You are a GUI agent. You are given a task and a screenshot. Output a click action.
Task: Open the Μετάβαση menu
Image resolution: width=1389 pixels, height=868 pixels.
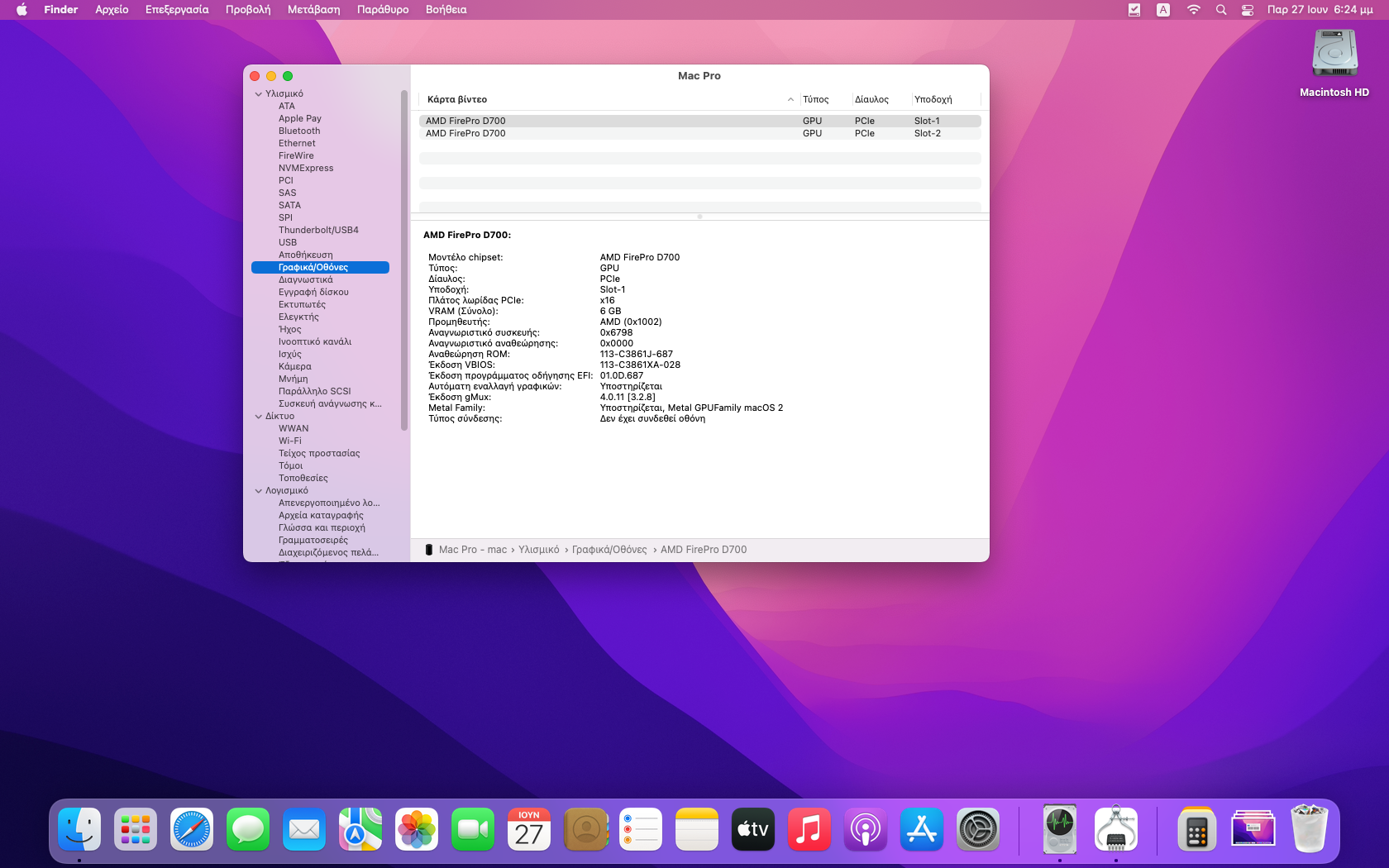(x=314, y=10)
